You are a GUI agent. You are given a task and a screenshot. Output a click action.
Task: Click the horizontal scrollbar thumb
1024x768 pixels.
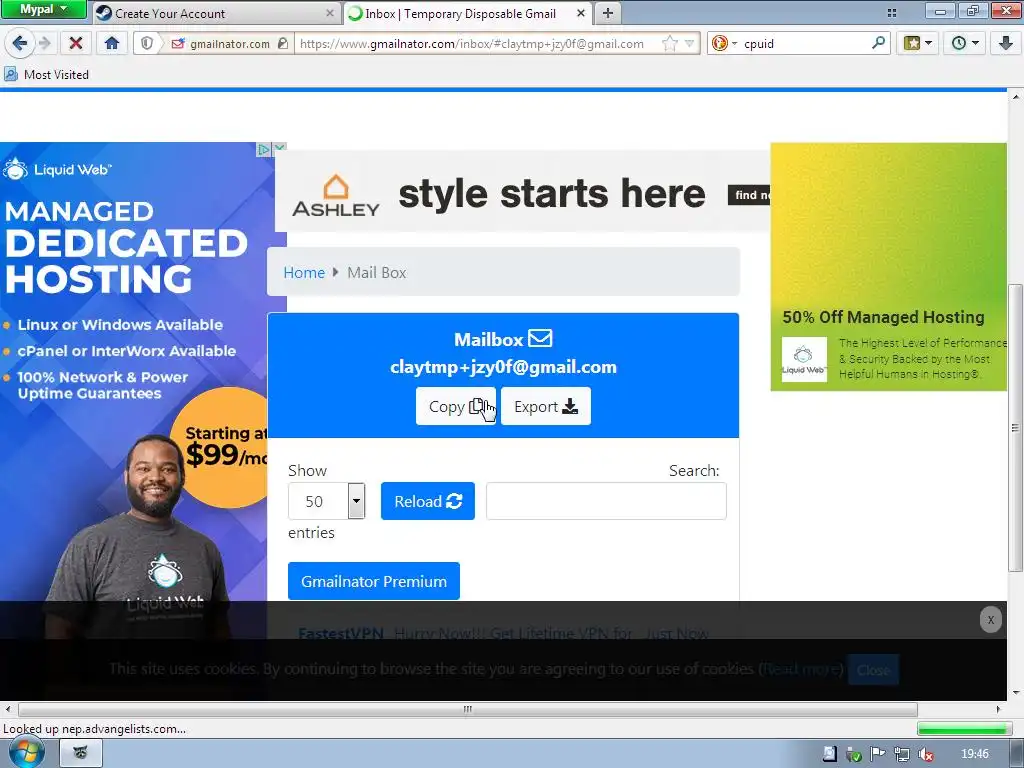point(468,709)
